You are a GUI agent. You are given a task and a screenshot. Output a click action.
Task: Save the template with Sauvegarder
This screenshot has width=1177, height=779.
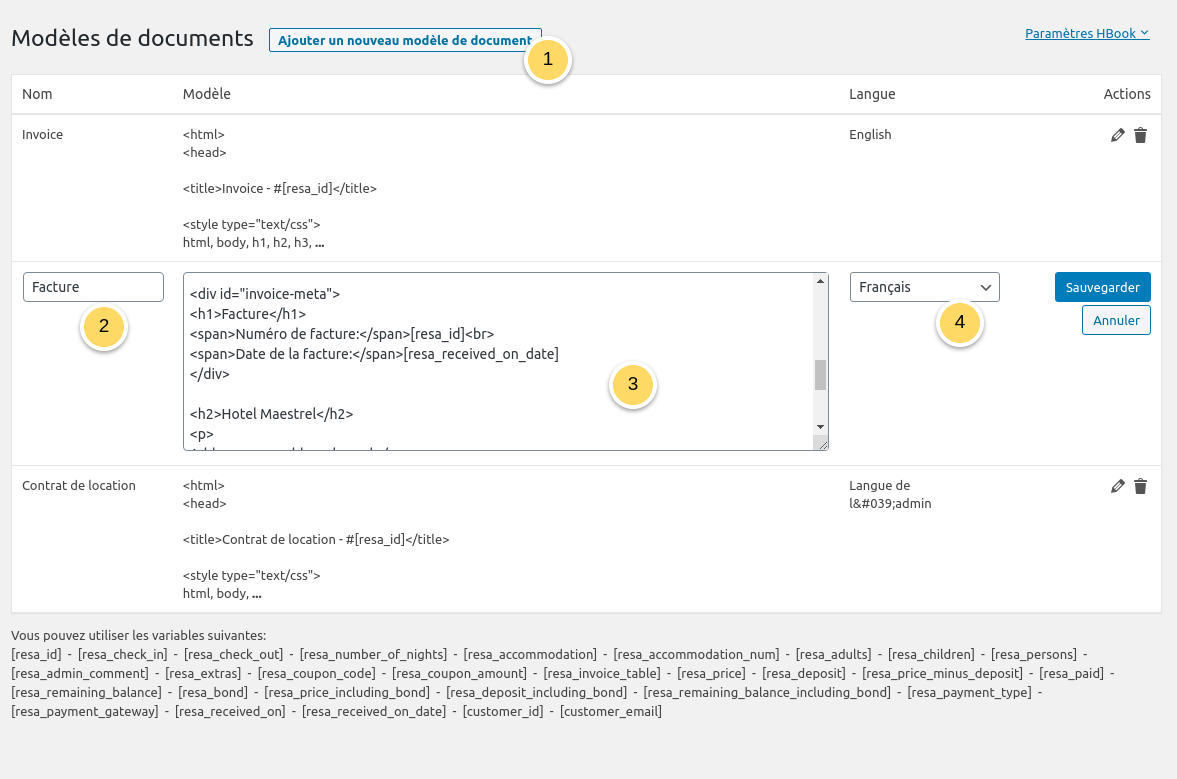click(1102, 287)
